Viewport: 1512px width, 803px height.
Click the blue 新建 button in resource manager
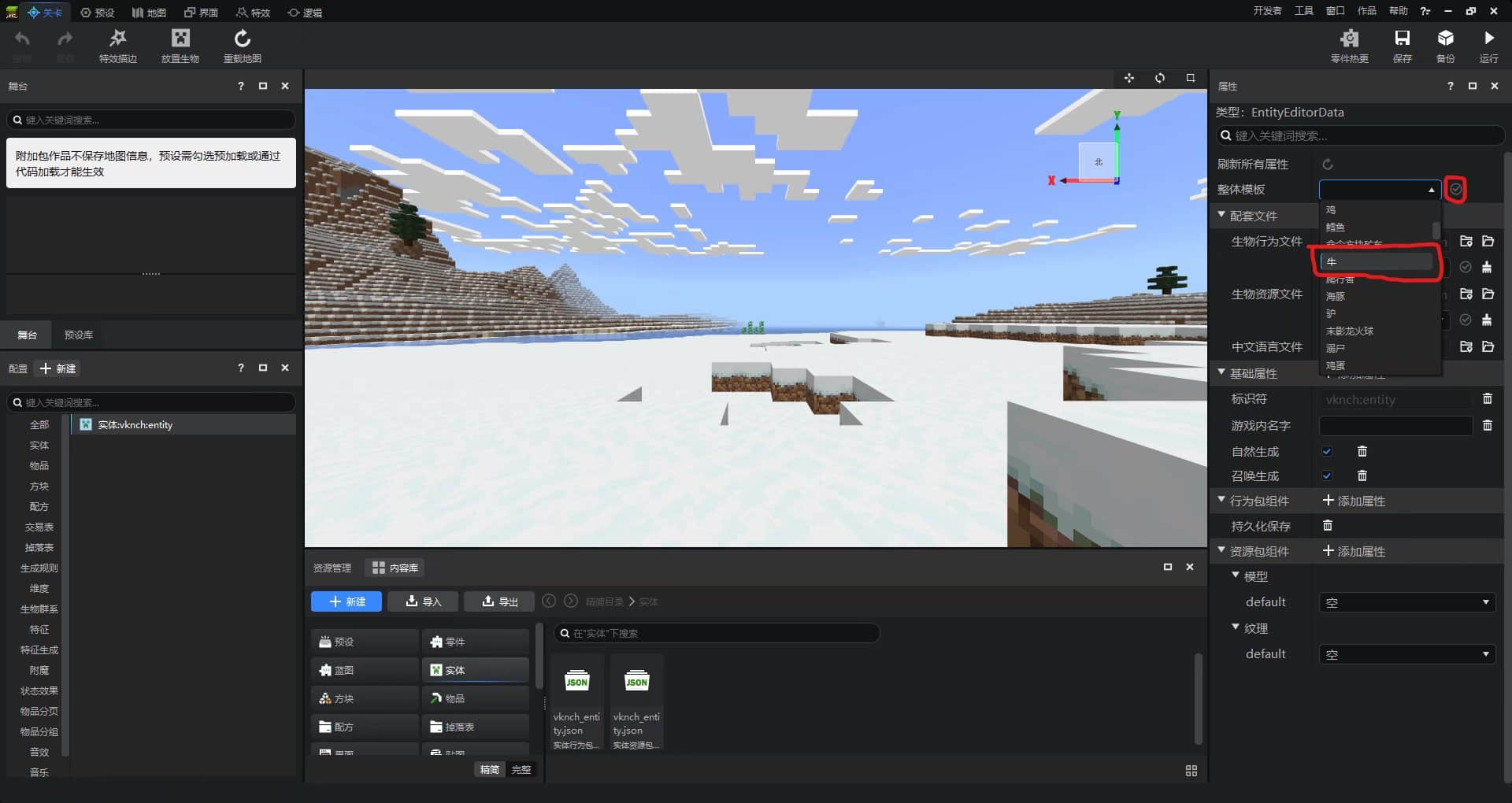tap(346, 601)
